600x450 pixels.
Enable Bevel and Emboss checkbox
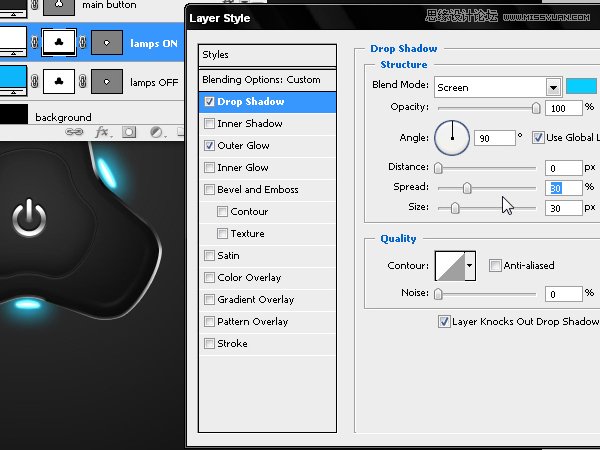coord(209,189)
